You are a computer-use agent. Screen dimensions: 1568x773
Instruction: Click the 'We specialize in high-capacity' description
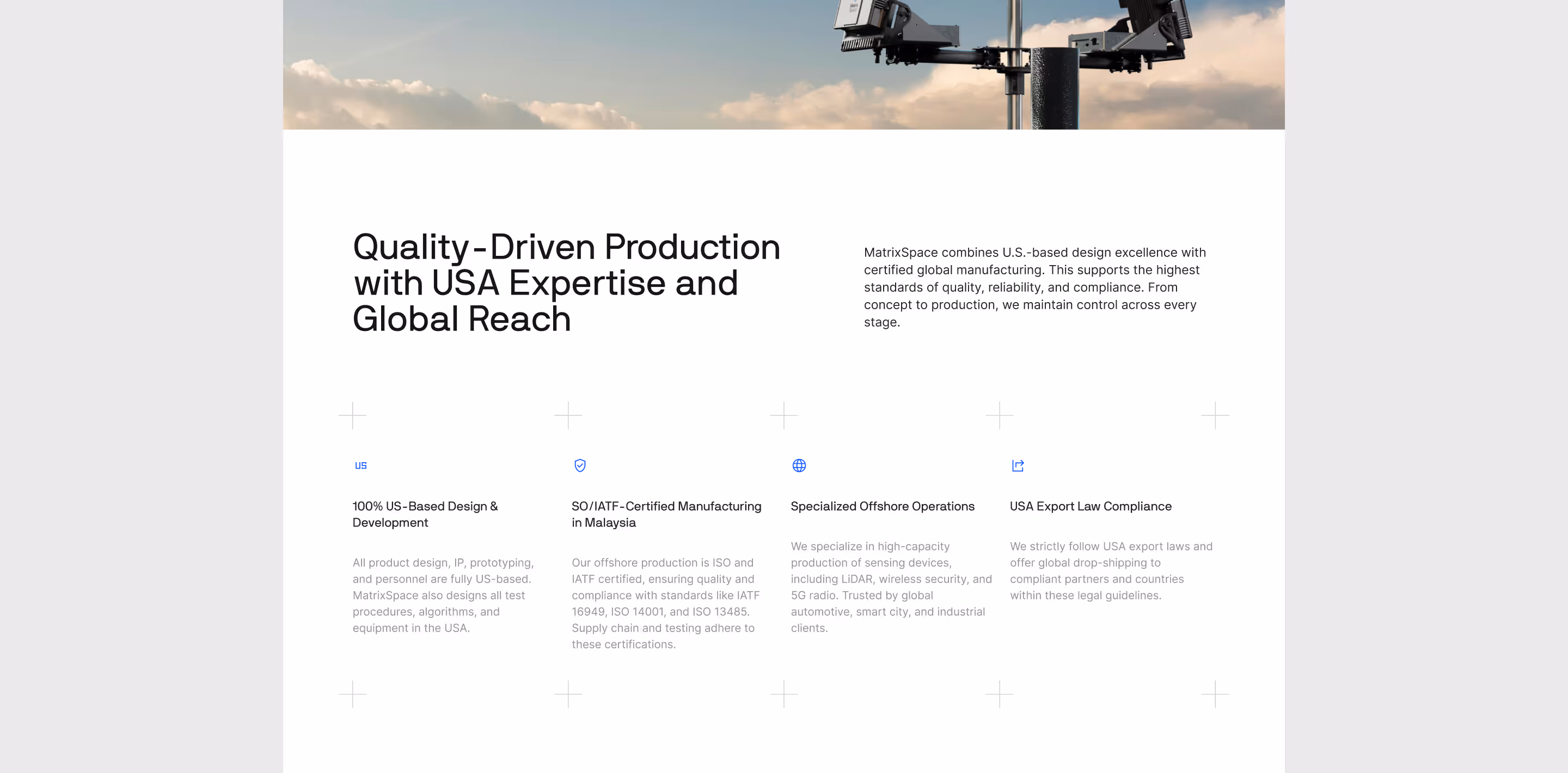pyautogui.click(x=891, y=587)
